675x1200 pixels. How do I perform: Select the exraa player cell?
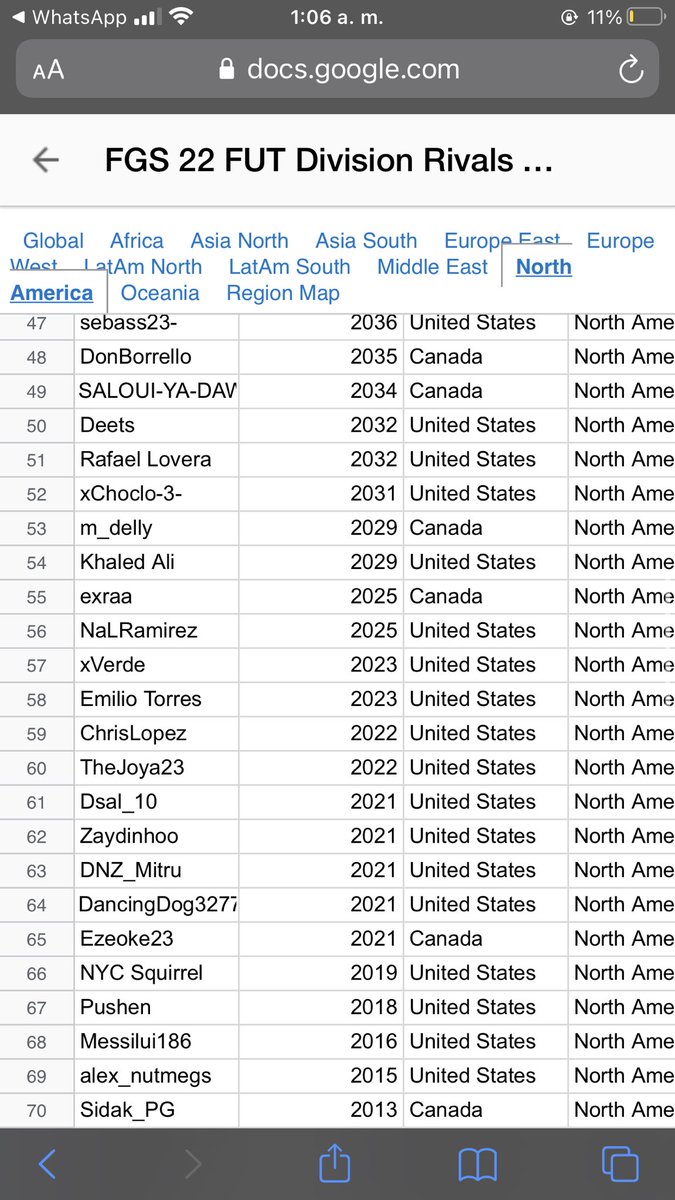pyautogui.click(x=156, y=596)
